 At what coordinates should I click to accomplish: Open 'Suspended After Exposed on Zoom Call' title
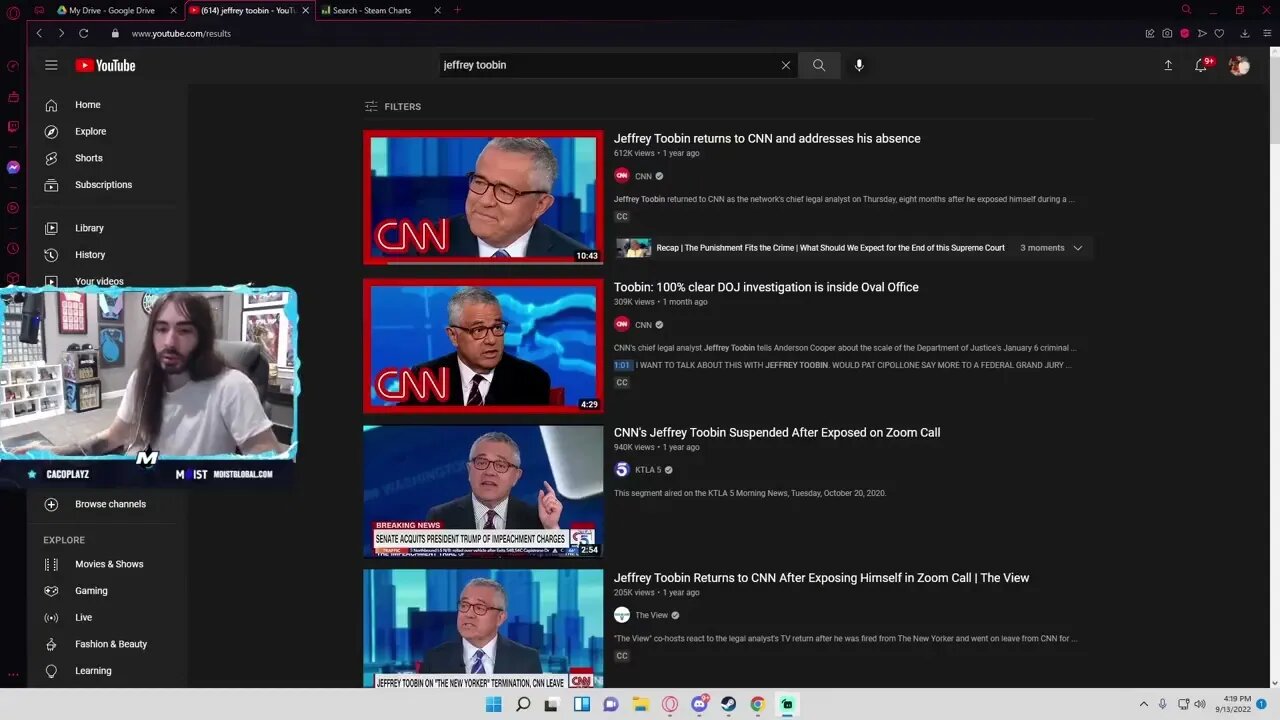coord(777,433)
